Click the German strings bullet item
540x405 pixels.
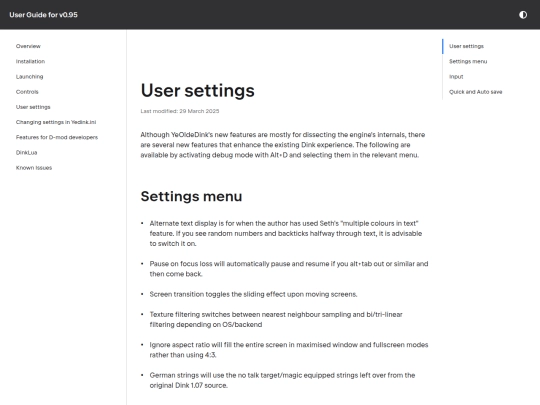(282, 380)
